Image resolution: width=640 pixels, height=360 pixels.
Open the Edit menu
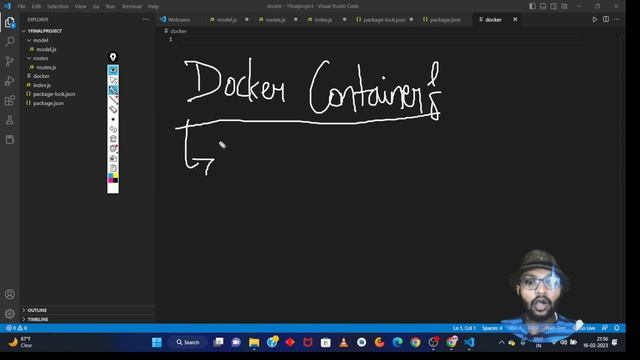click(36, 6)
